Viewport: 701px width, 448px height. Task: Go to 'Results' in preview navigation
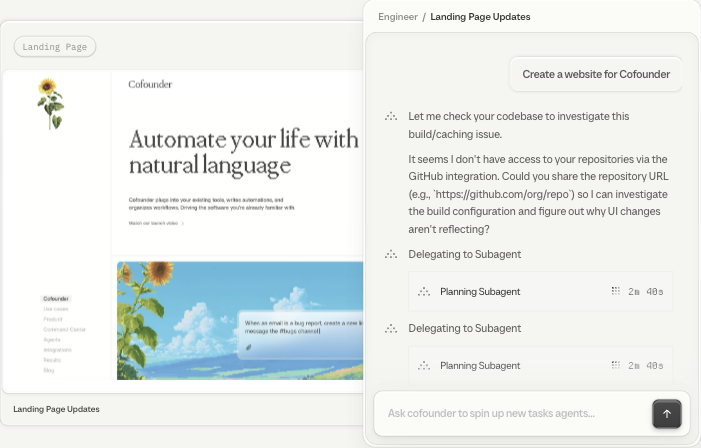[52, 360]
